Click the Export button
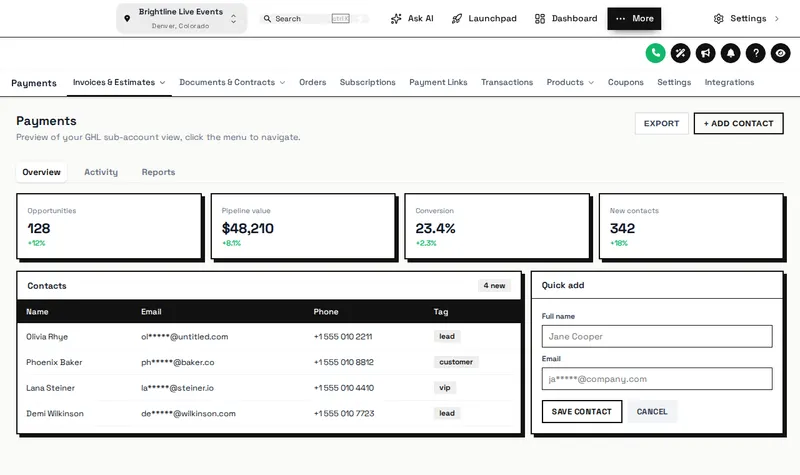800x475 pixels. (x=661, y=123)
